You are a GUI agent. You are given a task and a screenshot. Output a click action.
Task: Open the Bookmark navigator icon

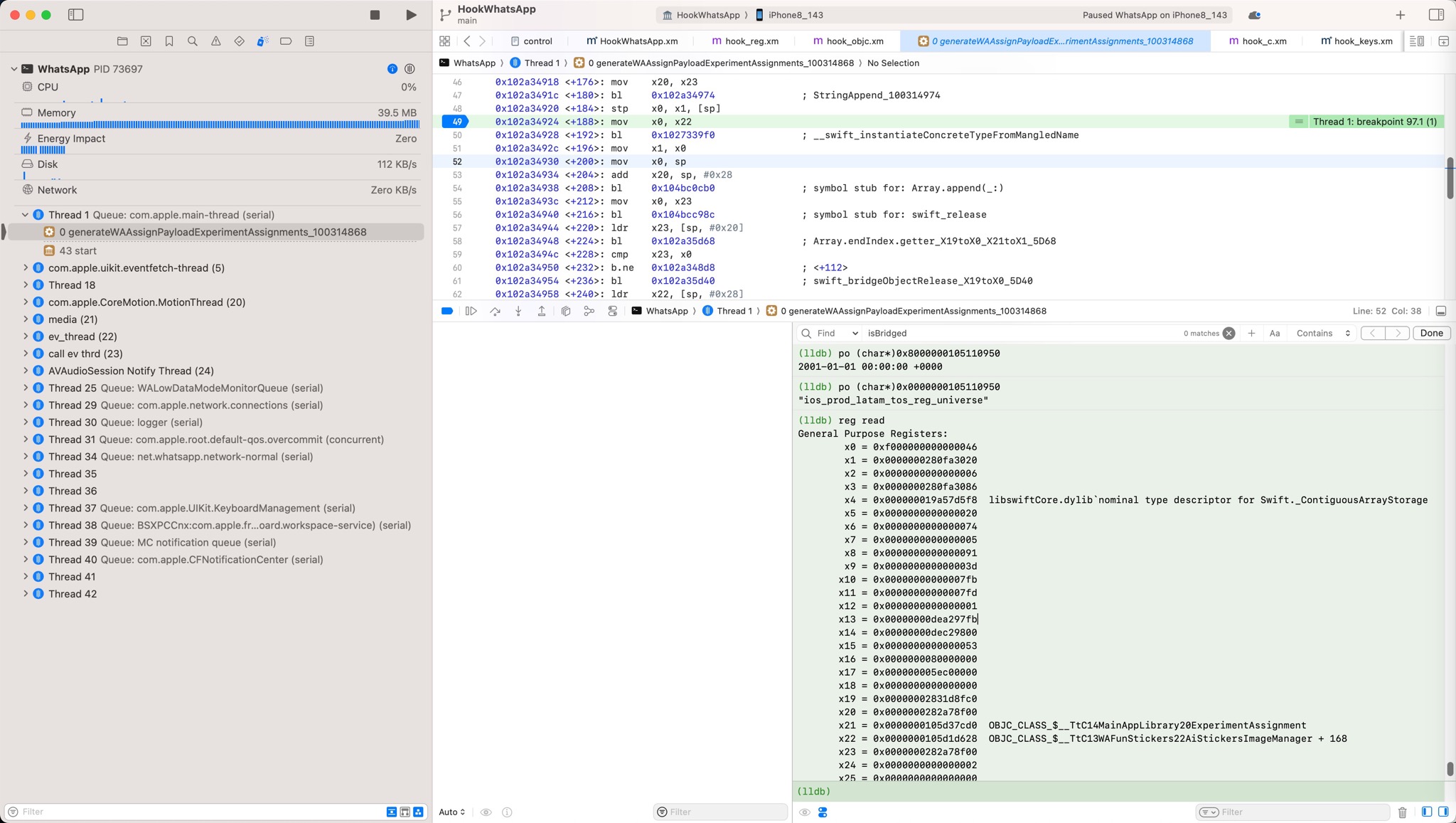pos(169,41)
